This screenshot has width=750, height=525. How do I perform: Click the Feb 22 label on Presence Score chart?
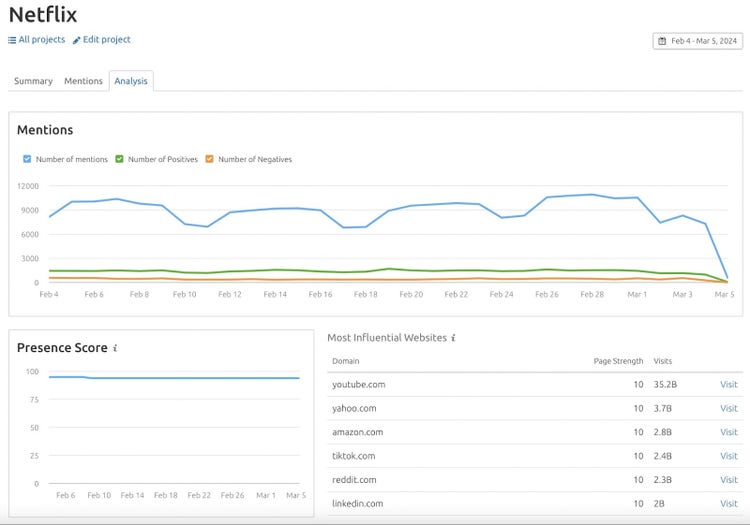pos(199,495)
